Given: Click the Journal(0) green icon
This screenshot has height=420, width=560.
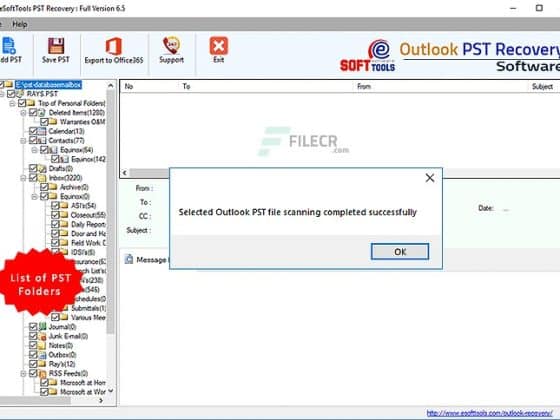Looking at the screenshot, I should [42, 326].
